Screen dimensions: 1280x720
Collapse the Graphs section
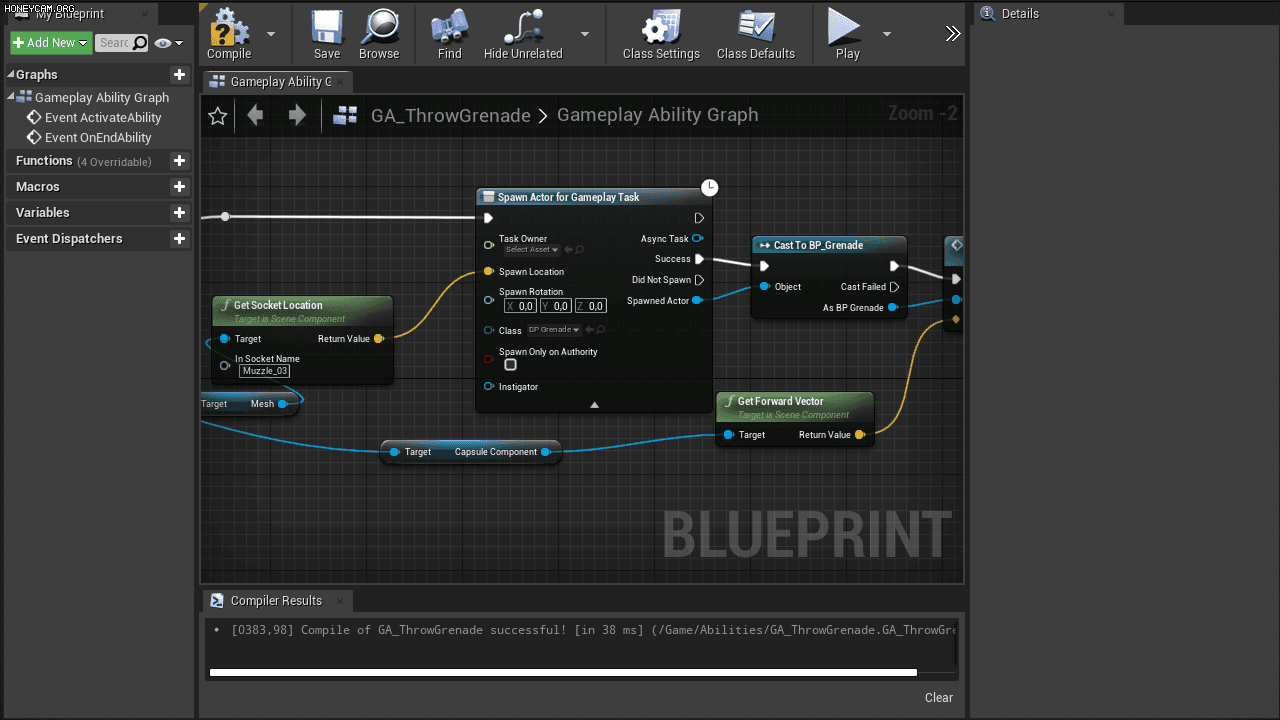tap(11, 75)
